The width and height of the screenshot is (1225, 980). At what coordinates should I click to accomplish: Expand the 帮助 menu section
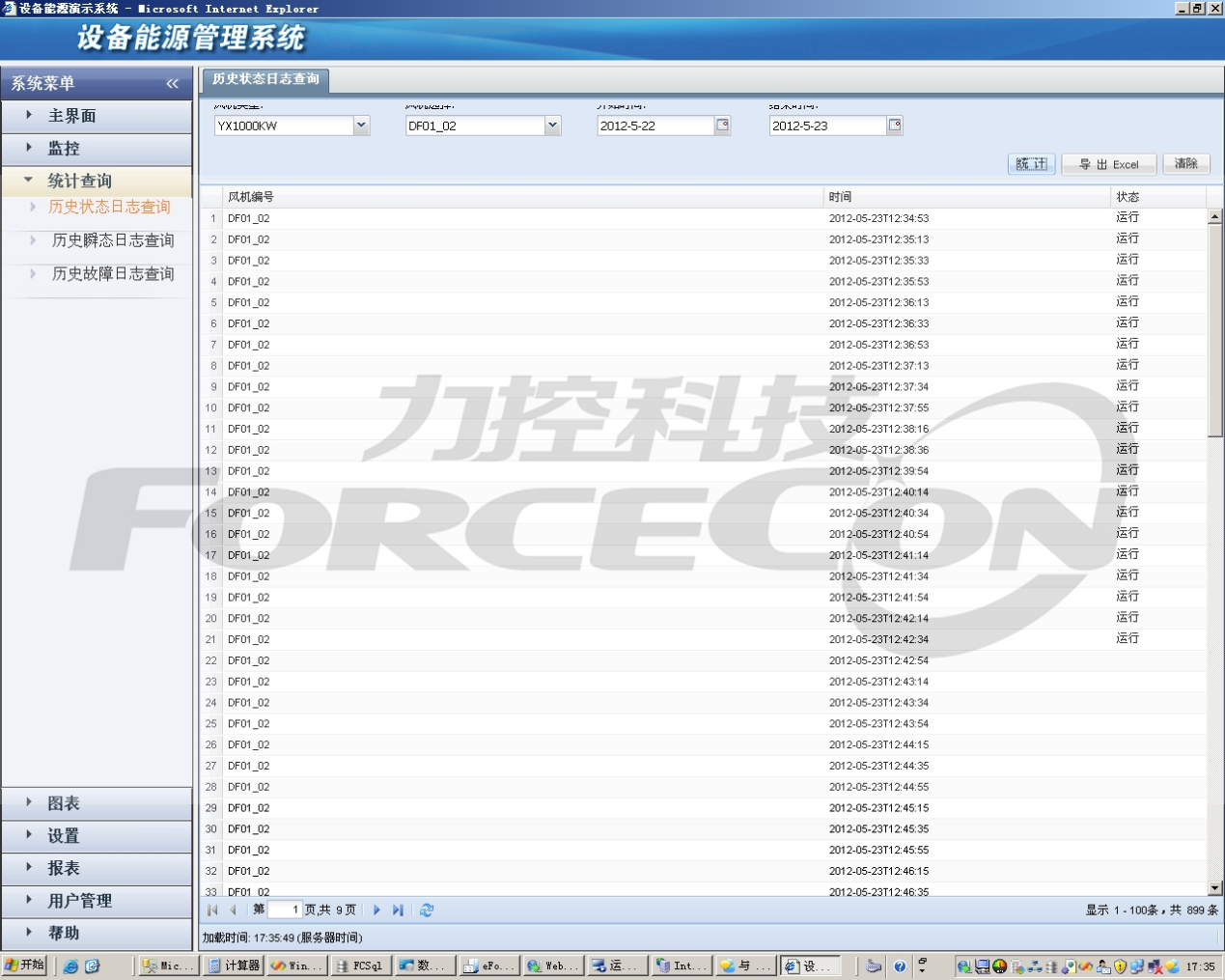coord(97,933)
